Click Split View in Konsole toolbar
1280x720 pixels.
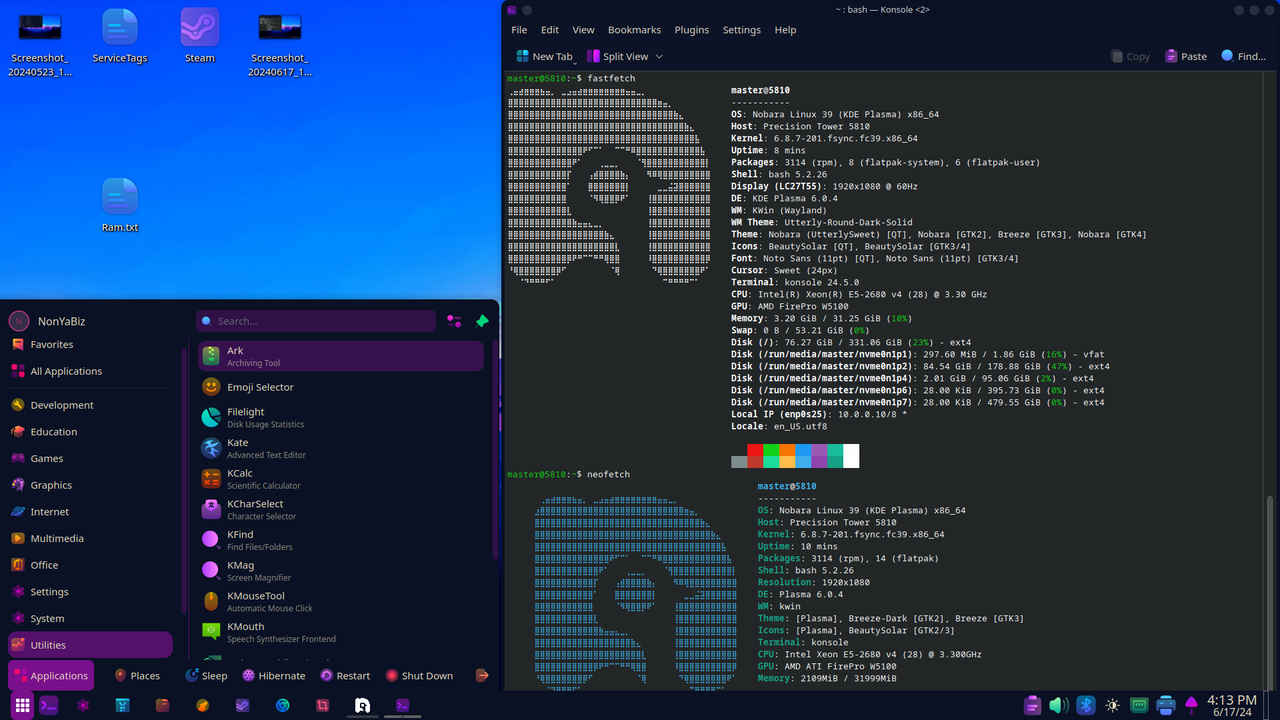618,57
